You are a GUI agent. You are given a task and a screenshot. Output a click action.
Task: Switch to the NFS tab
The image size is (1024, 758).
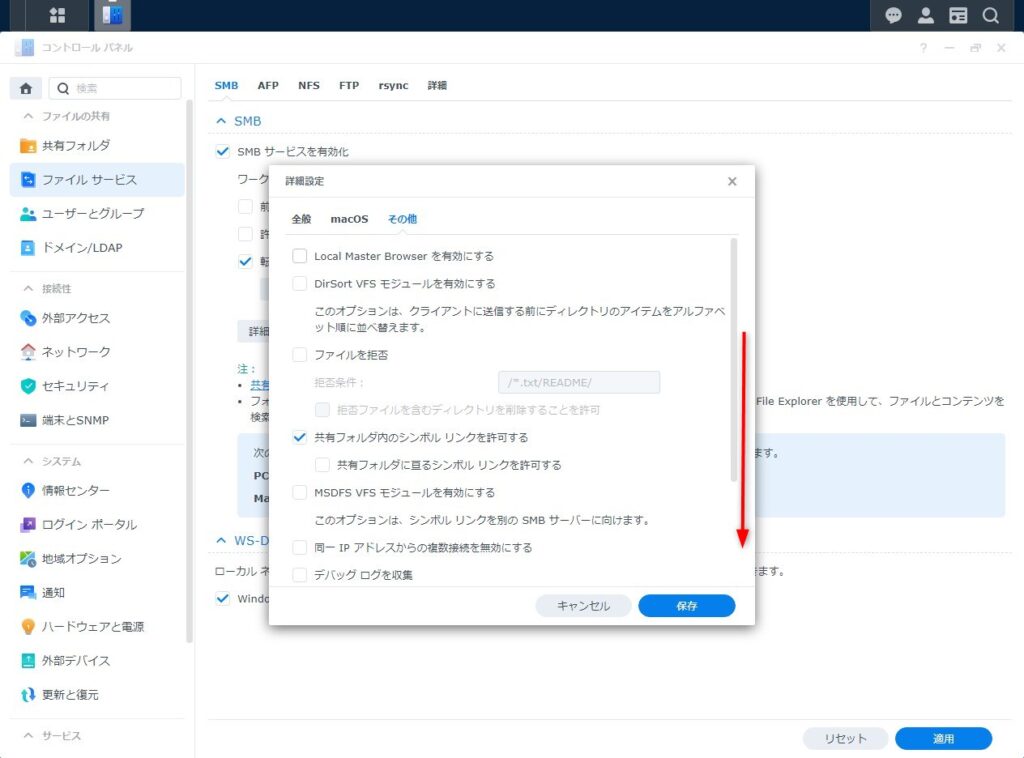[x=308, y=86]
